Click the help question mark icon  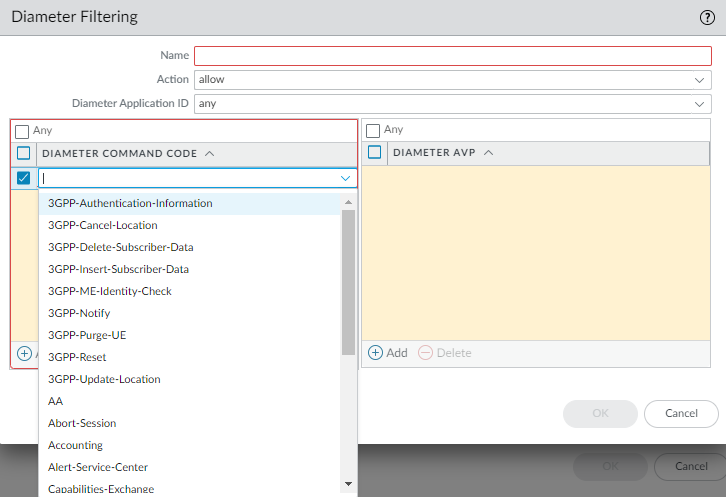point(707,17)
